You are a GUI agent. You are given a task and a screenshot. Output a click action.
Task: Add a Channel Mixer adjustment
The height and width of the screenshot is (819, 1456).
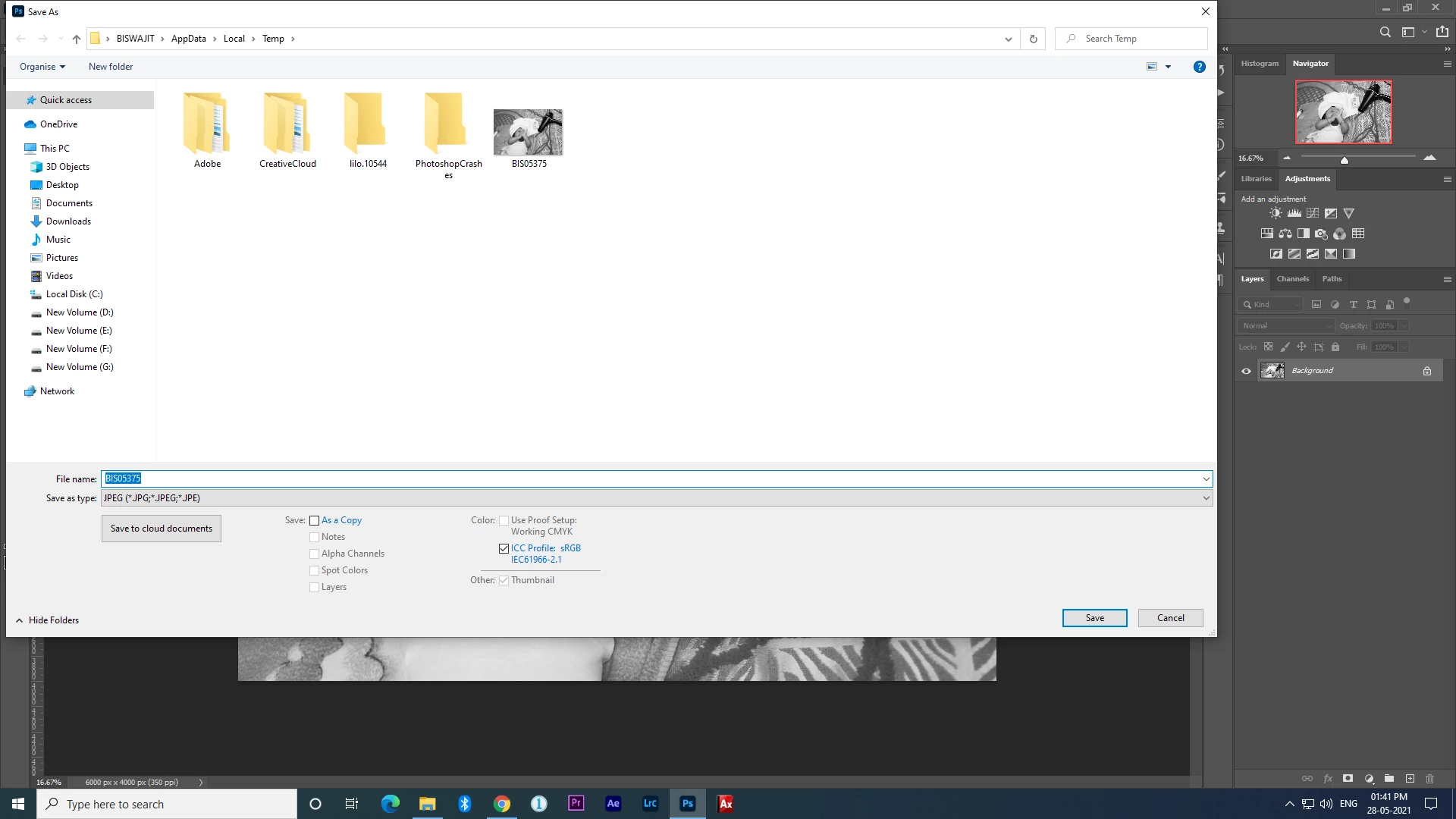1339,234
